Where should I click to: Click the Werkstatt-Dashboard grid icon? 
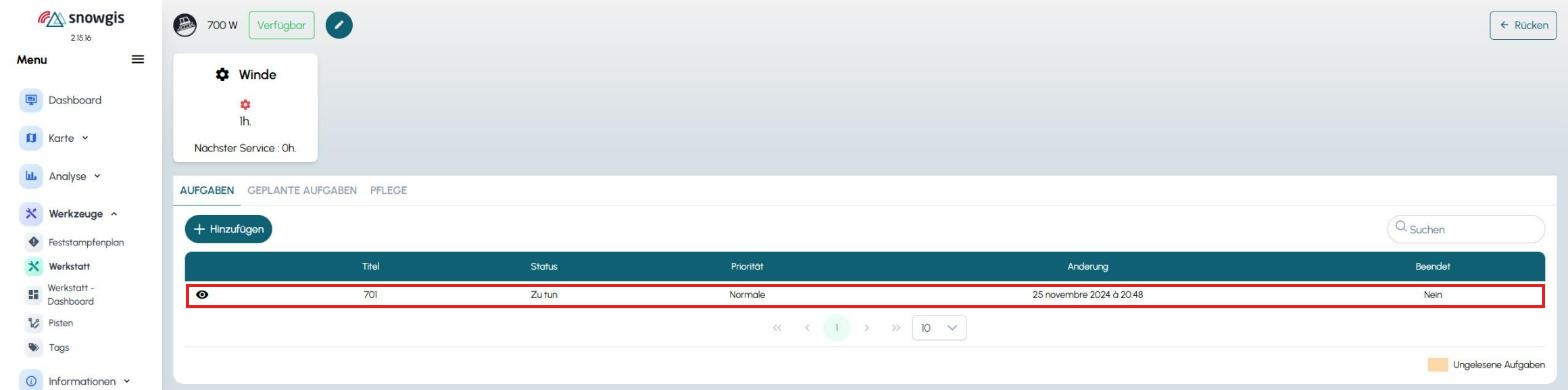[x=33, y=295]
